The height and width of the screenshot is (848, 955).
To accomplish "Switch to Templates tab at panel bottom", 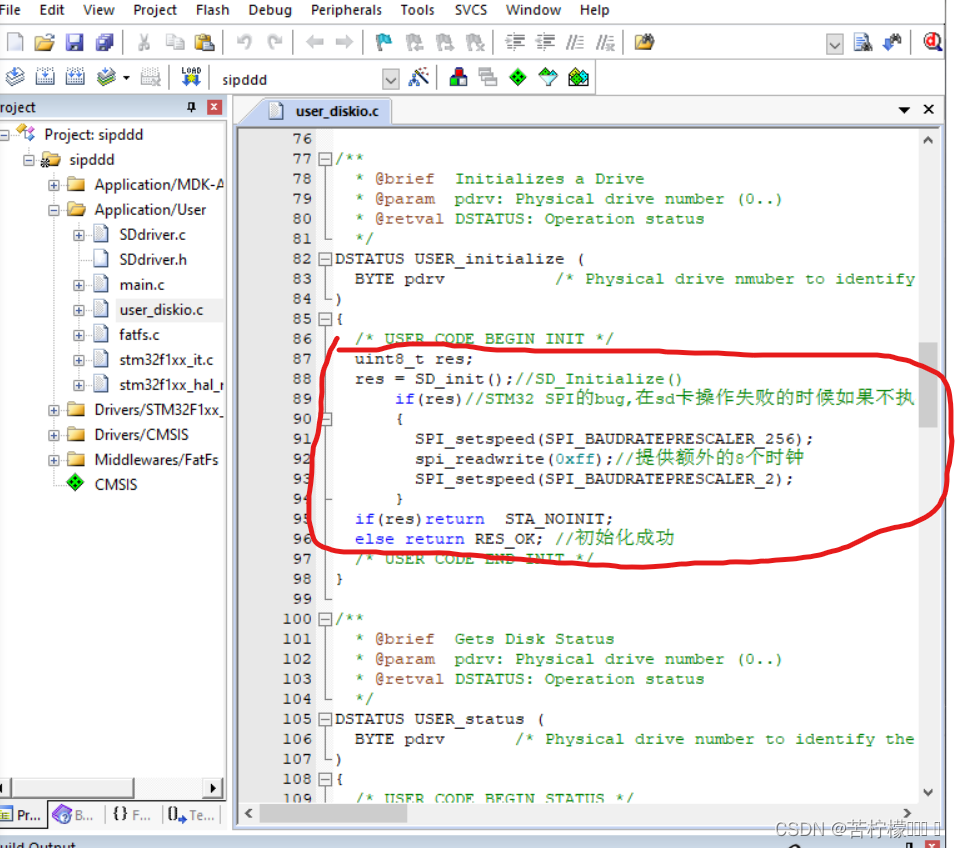I will click(192, 814).
